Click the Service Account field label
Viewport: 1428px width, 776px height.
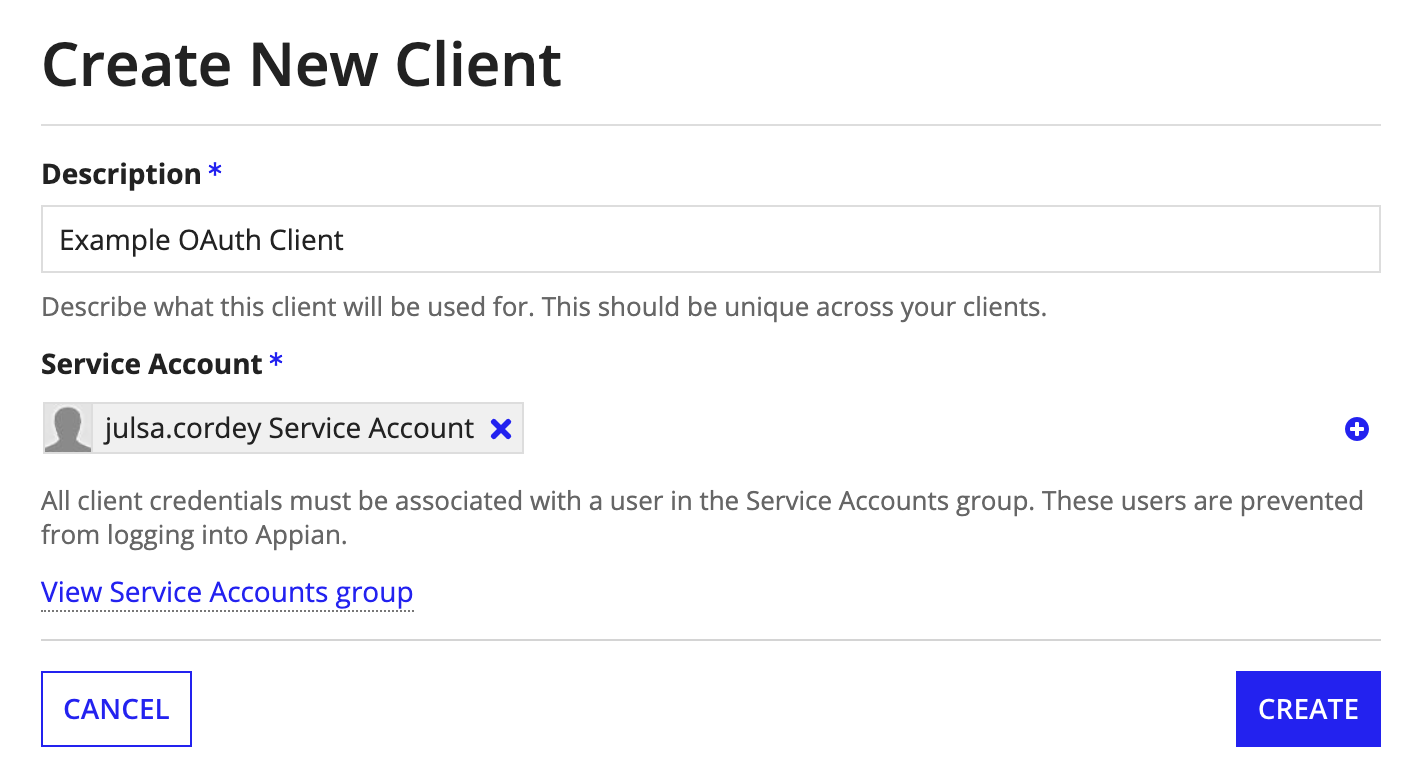coord(152,364)
